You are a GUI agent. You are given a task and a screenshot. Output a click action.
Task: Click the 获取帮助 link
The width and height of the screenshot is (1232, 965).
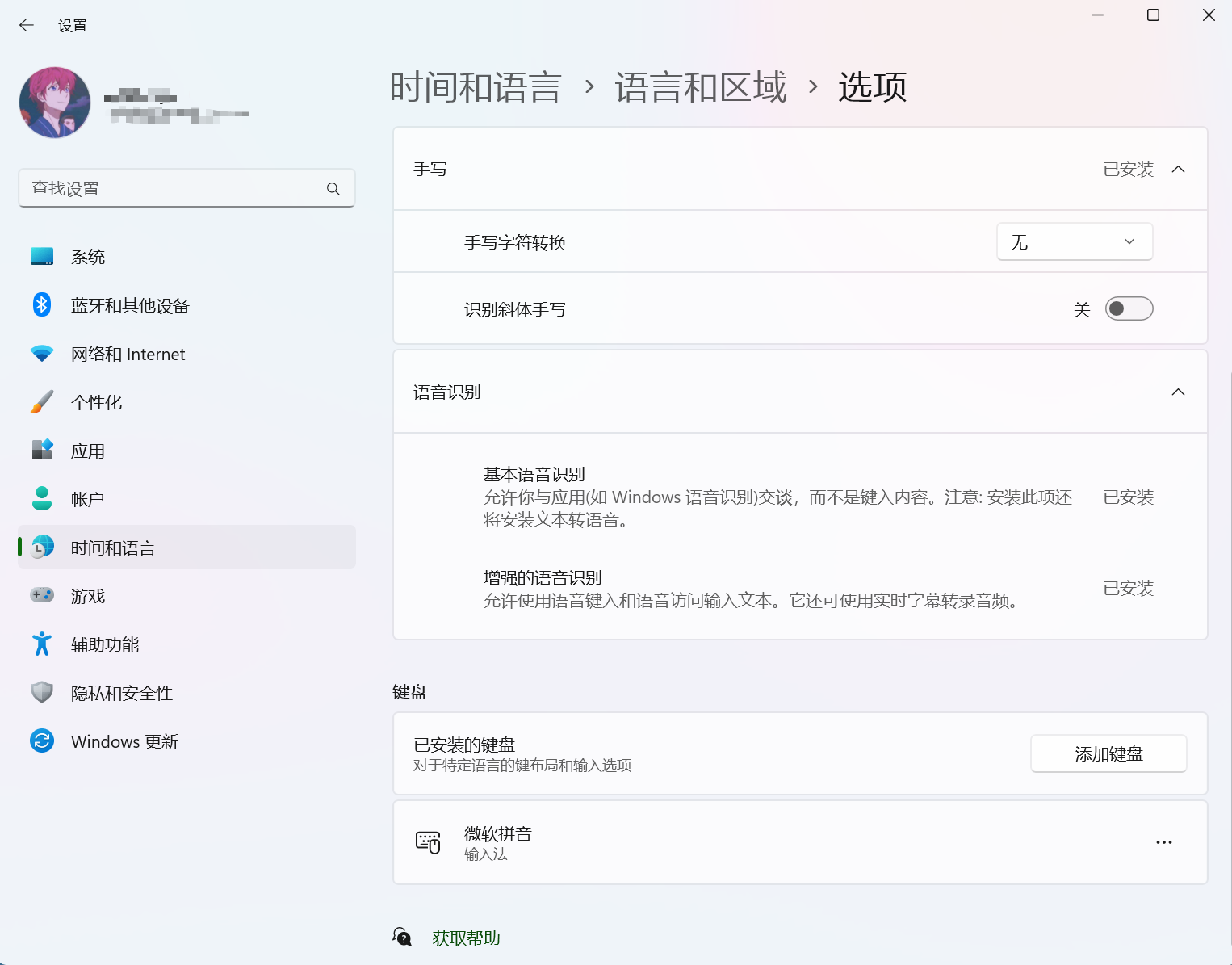467,938
